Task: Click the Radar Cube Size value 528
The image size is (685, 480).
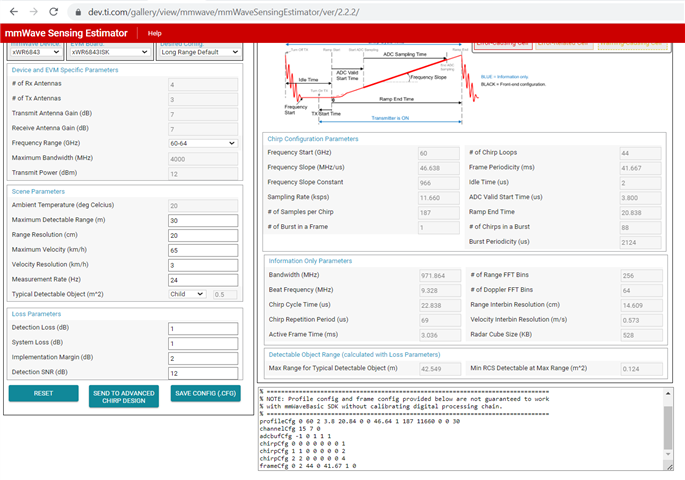Action: click(642, 335)
